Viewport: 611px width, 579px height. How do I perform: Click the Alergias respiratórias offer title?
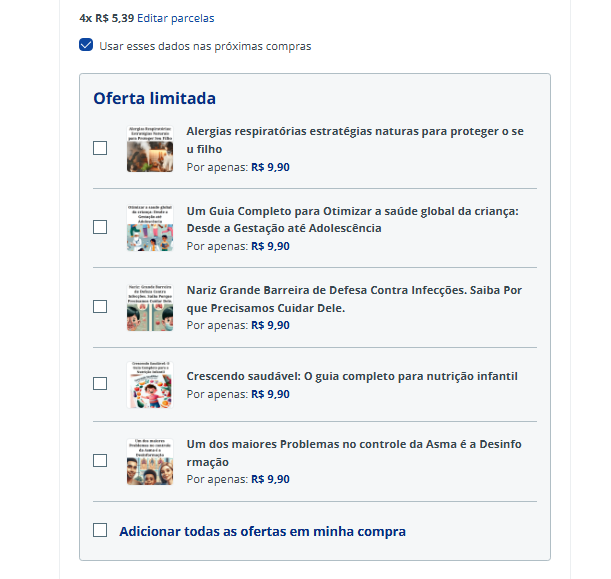point(355,140)
